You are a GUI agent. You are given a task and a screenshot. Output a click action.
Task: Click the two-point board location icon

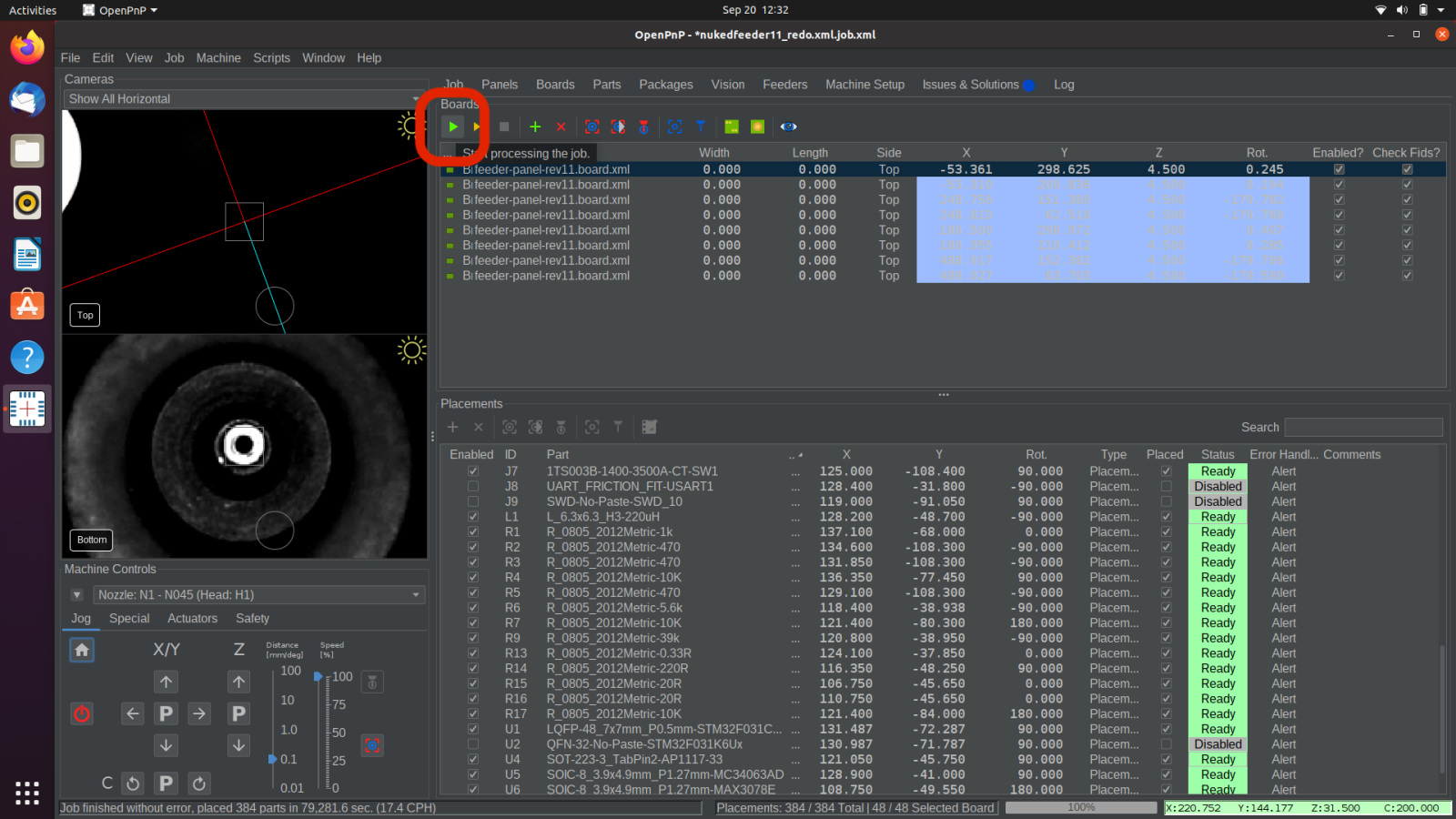coord(732,126)
